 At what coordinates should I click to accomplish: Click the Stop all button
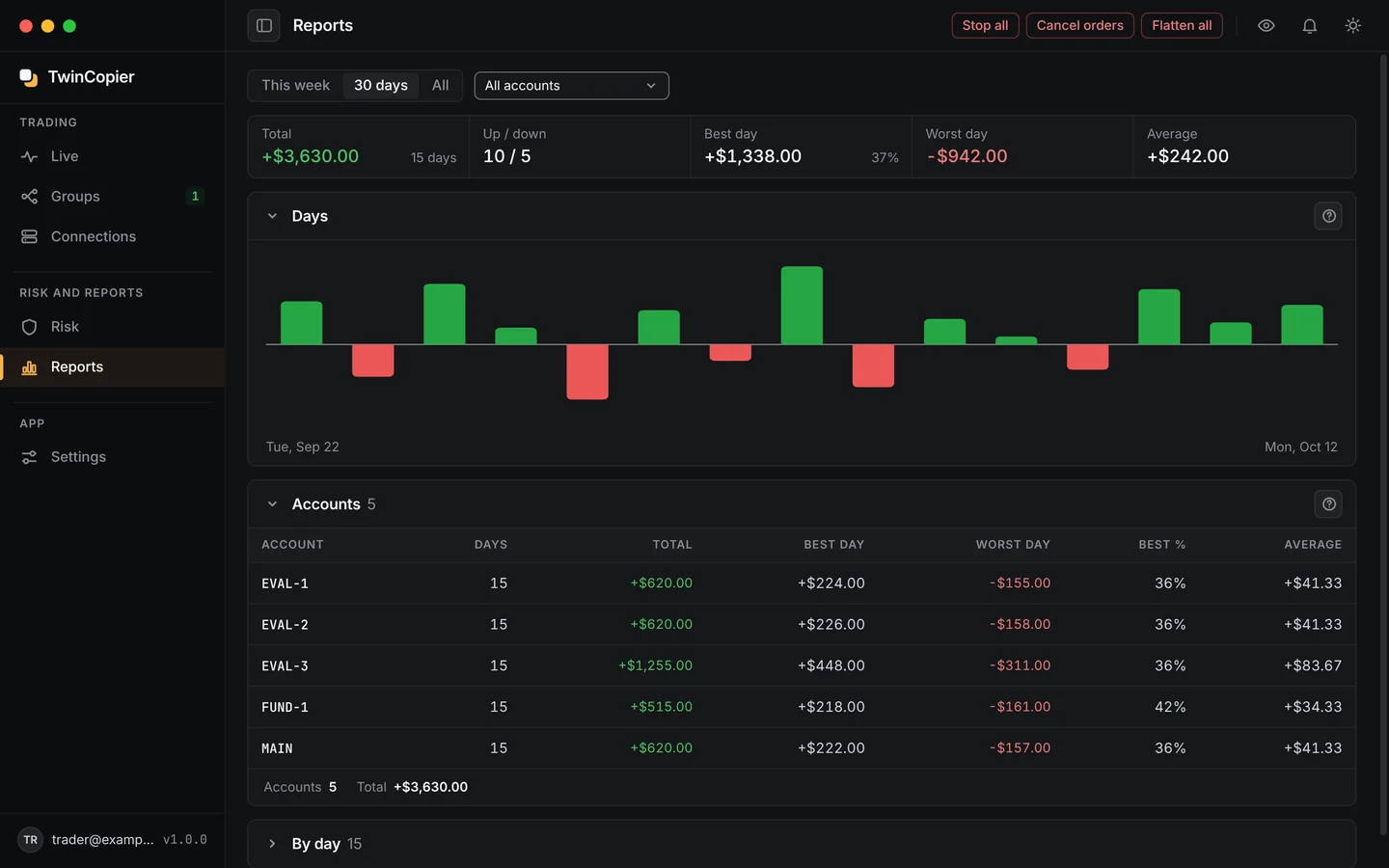click(985, 26)
